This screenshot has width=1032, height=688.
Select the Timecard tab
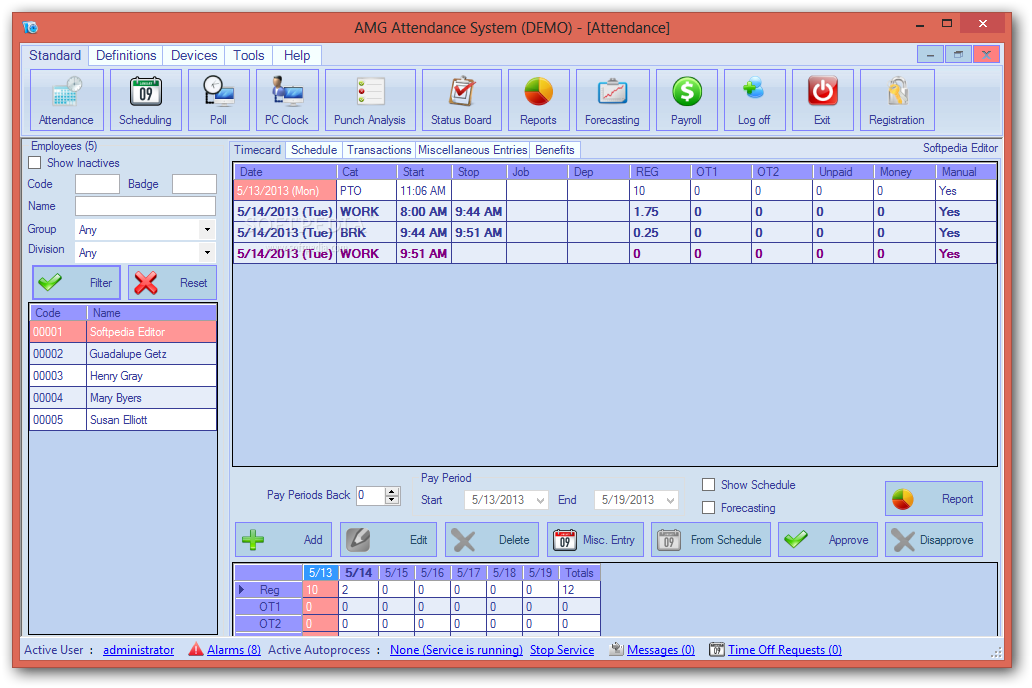click(258, 150)
